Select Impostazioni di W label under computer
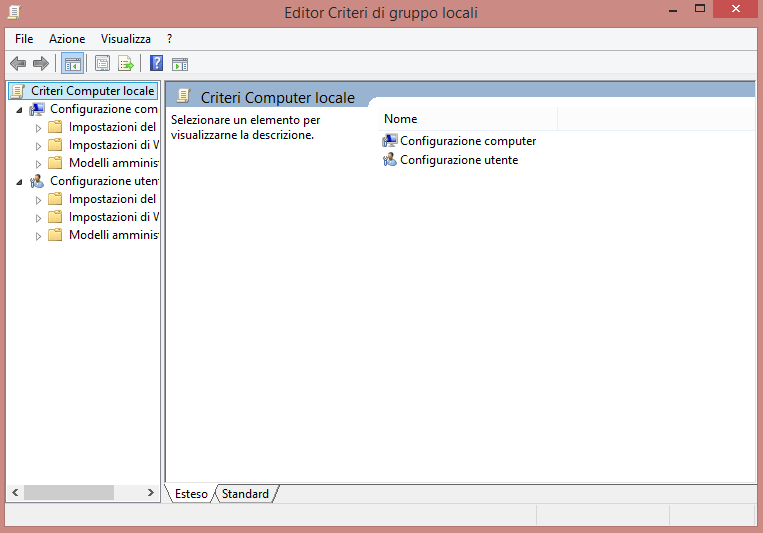The image size is (763, 533). point(114,145)
